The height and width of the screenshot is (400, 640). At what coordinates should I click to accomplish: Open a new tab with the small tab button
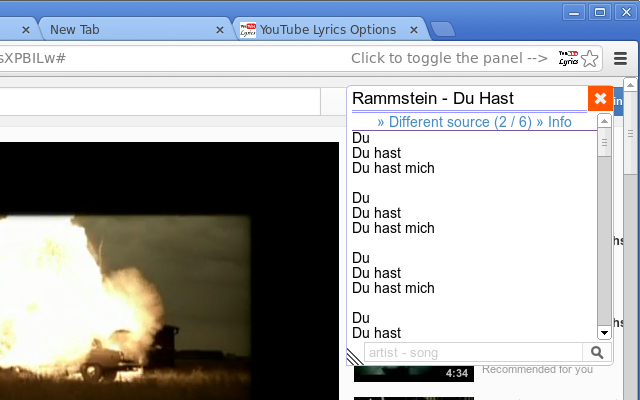click(x=443, y=29)
